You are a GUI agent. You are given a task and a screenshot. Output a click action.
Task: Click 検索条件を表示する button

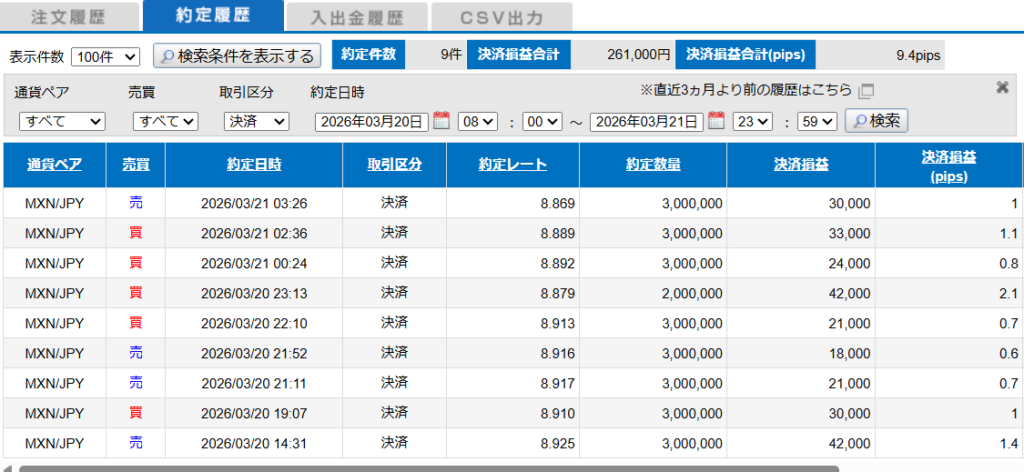(238, 56)
